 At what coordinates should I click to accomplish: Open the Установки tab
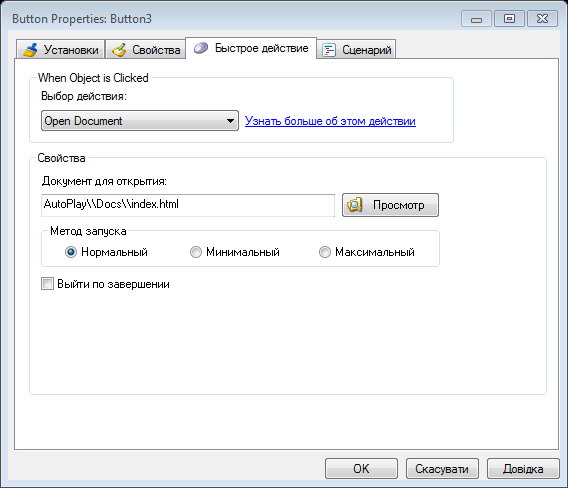pos(61,50)
